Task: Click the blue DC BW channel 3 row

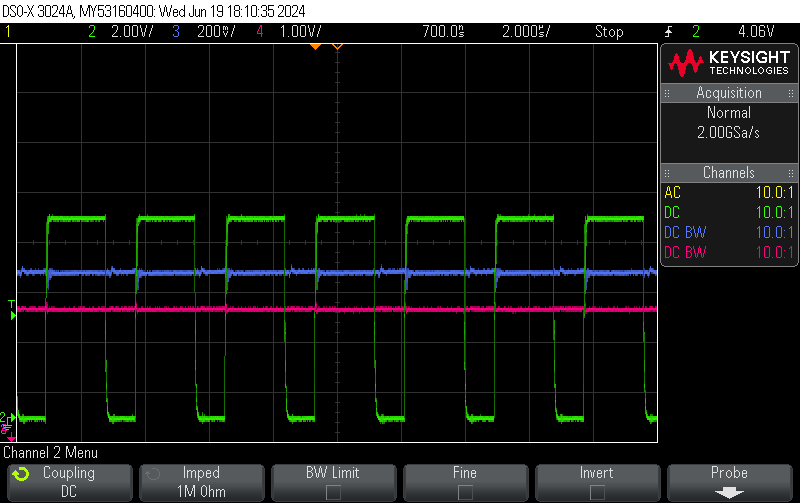Action: pos(729,232)
